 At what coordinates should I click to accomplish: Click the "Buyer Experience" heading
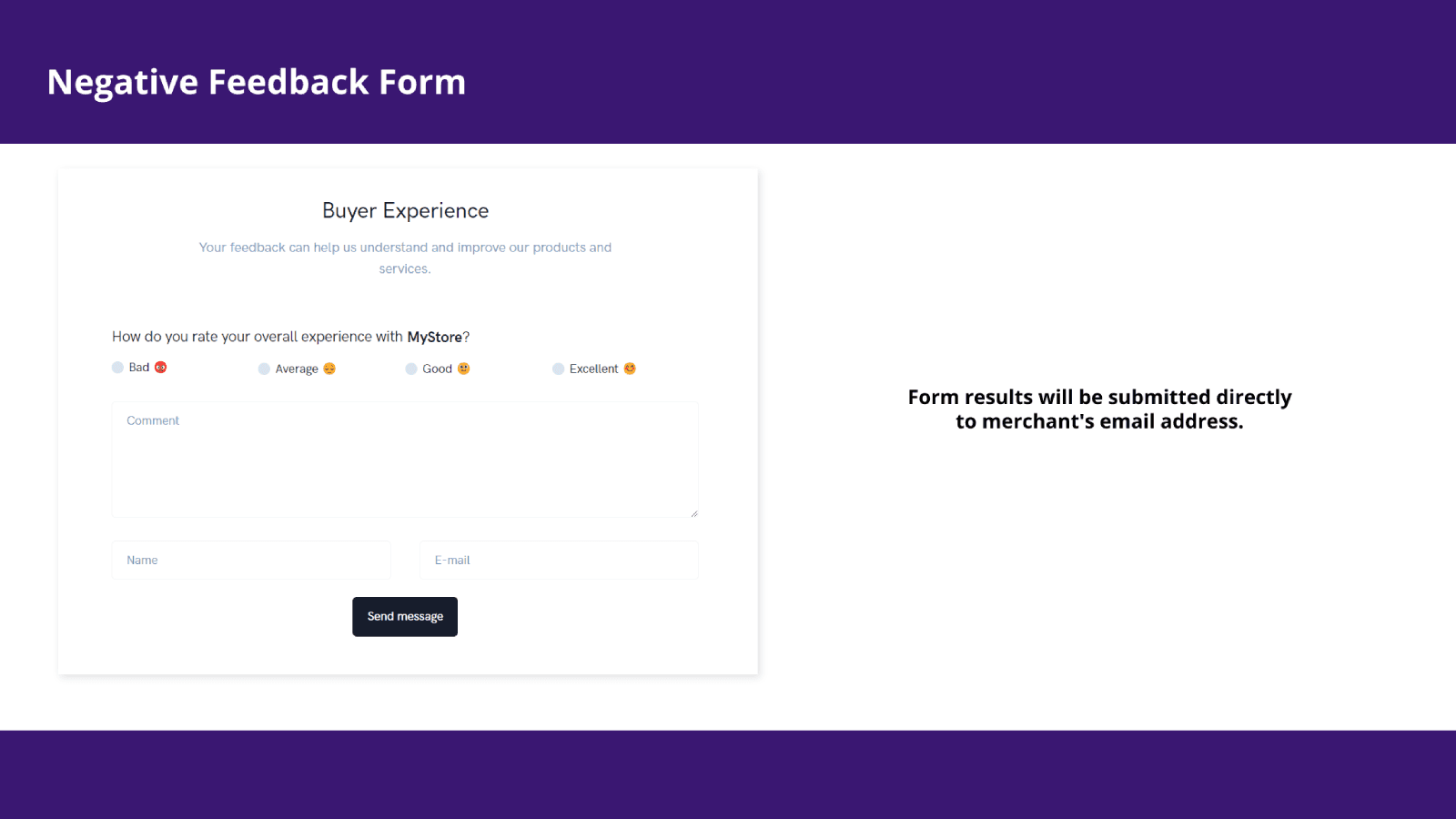[x=405, y=211]
